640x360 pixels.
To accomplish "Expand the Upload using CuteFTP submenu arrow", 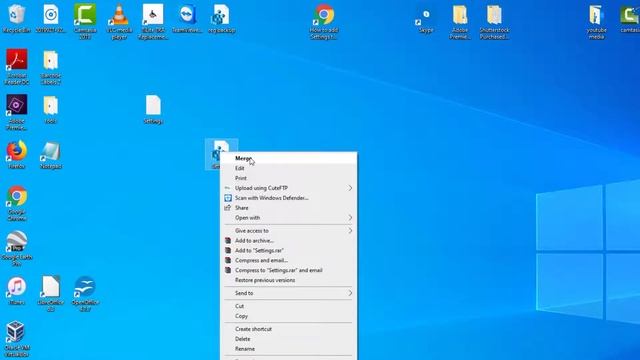I will [x=350, y=188].
